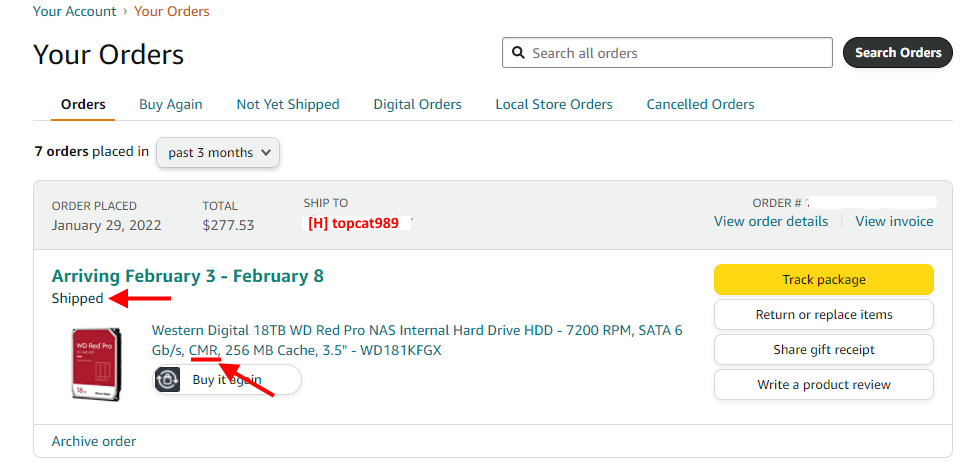Expand the past 3 months dropdown
The height and width of the screenshot is (462, 966).
[218, 152]
